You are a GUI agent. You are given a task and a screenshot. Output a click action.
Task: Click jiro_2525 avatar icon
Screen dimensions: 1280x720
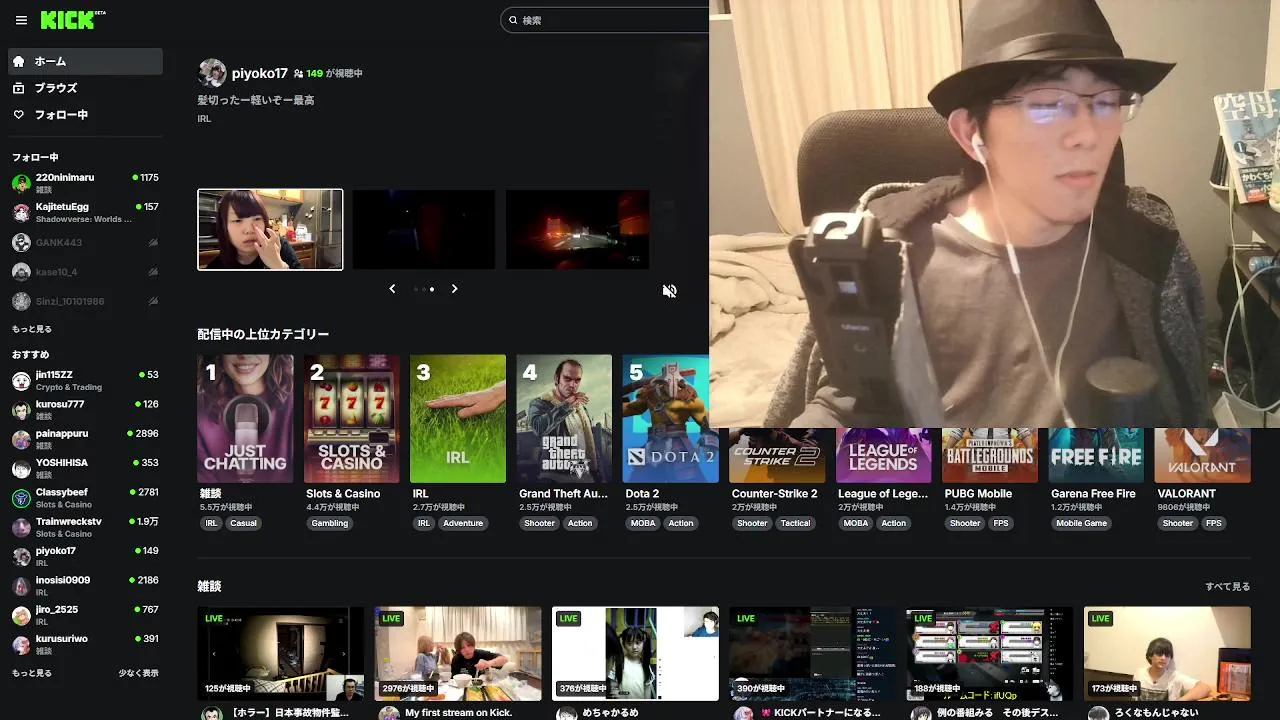pyautogui.click(x=21, y=615)
